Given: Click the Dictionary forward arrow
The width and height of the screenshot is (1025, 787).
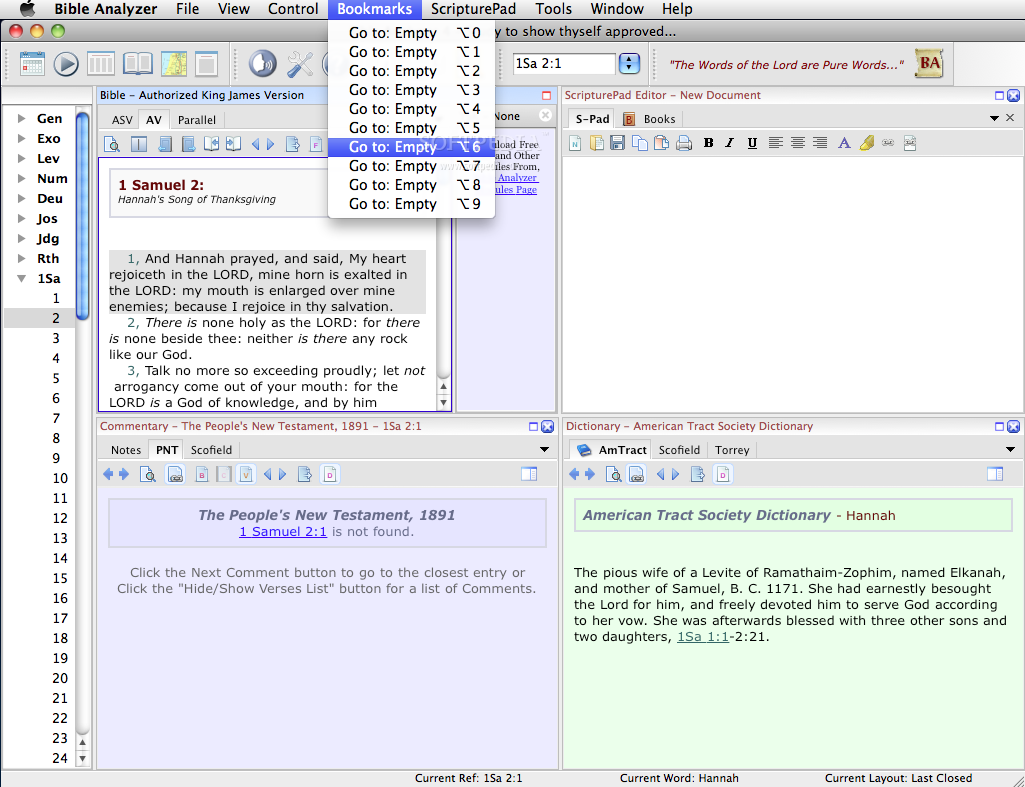Looking at the screenshot, I should (x=590, y=475).
